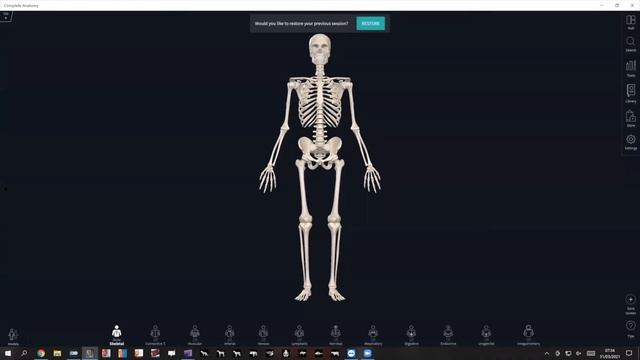Open File Explorer from the taskbar
Viewport: 640px width, 360px height.
click(57, 353)
